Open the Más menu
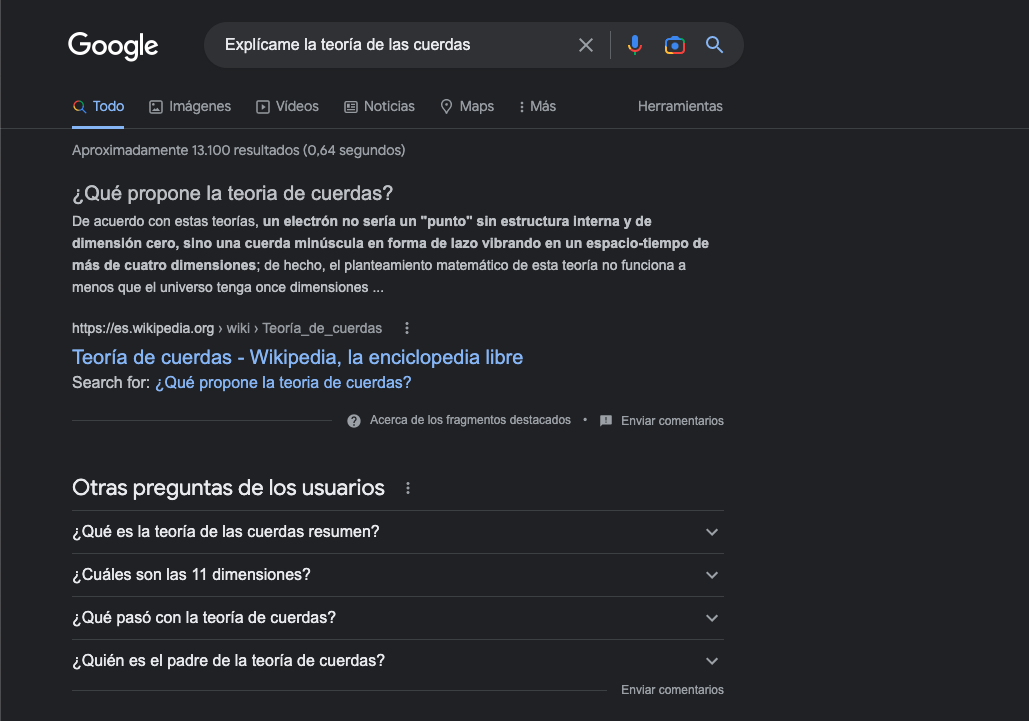Viewport: 1029px width, 721px height. (x=536, y=106)
